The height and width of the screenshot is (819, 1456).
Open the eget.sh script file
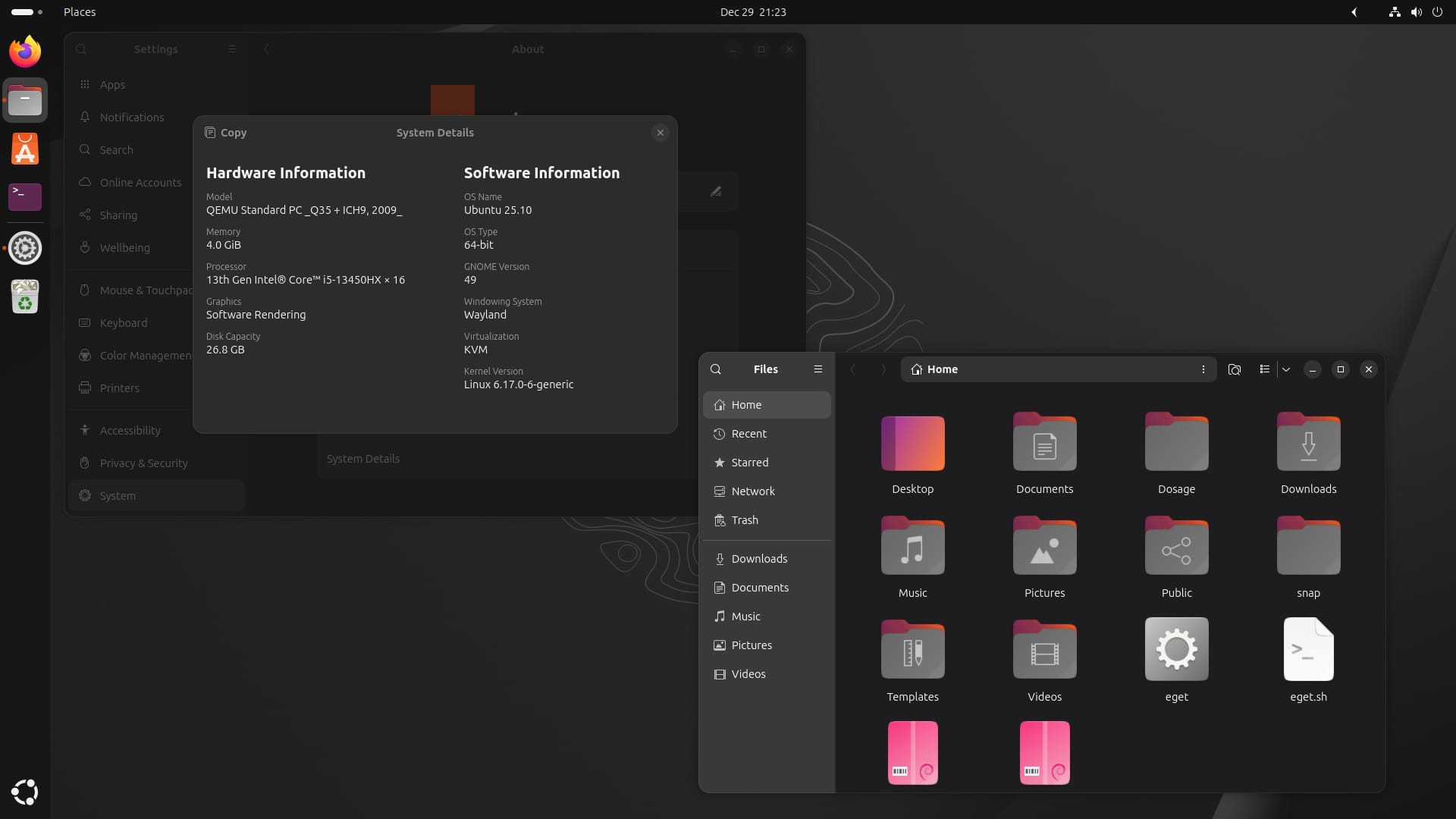pos(1307,651)
